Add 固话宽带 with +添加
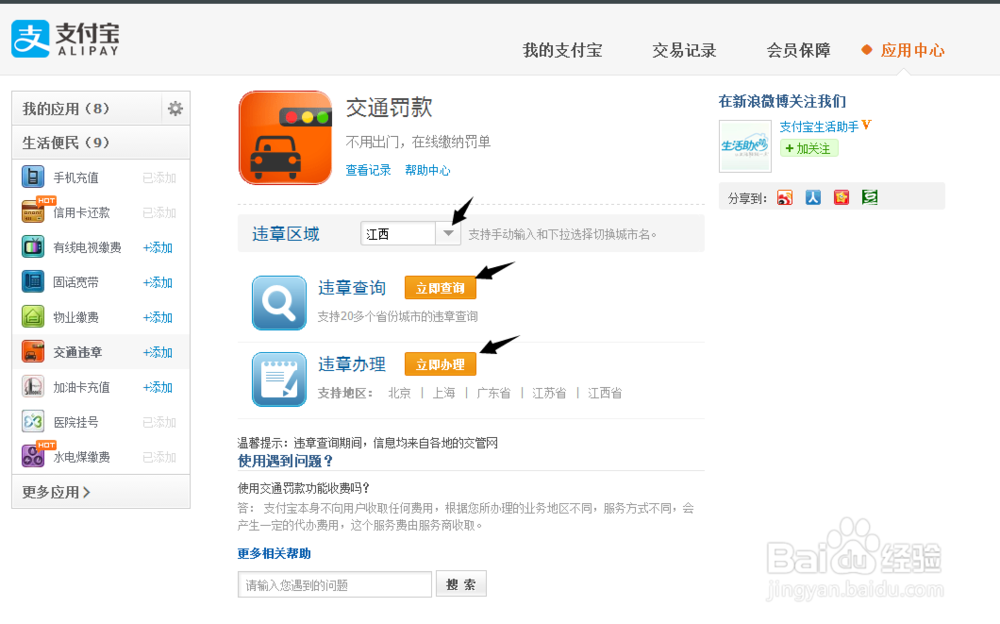Image resolution: width=1000 pixels, height=624 pixels. point(158,283)
